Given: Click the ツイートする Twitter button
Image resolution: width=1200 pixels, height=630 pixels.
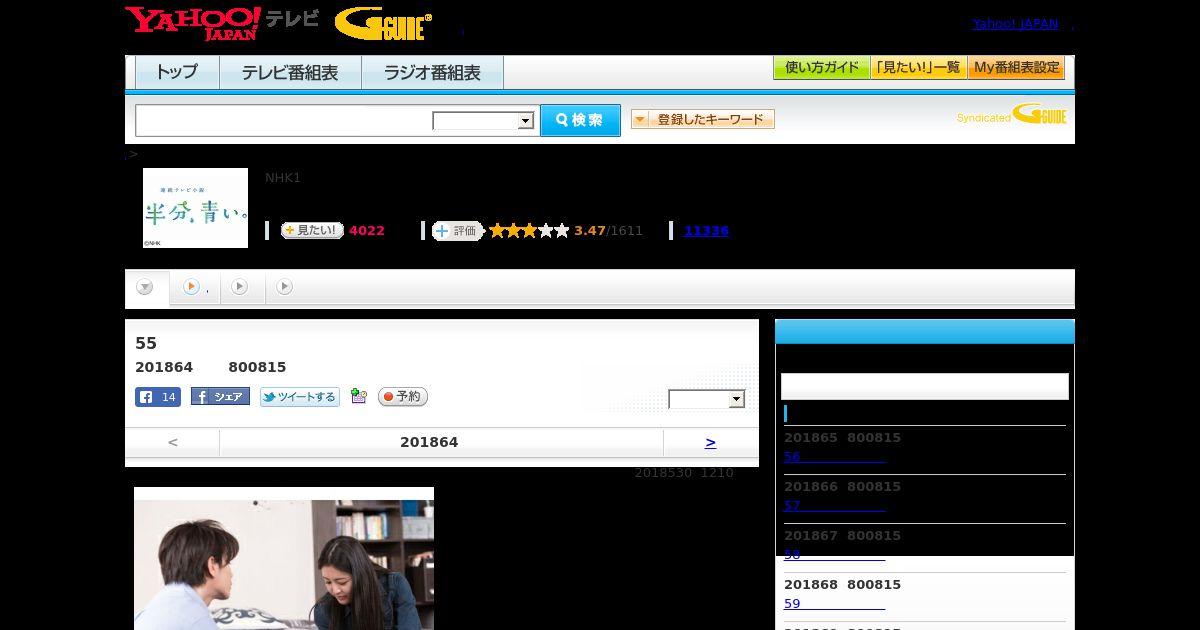Looking at the screenshot, I should 300,397.
